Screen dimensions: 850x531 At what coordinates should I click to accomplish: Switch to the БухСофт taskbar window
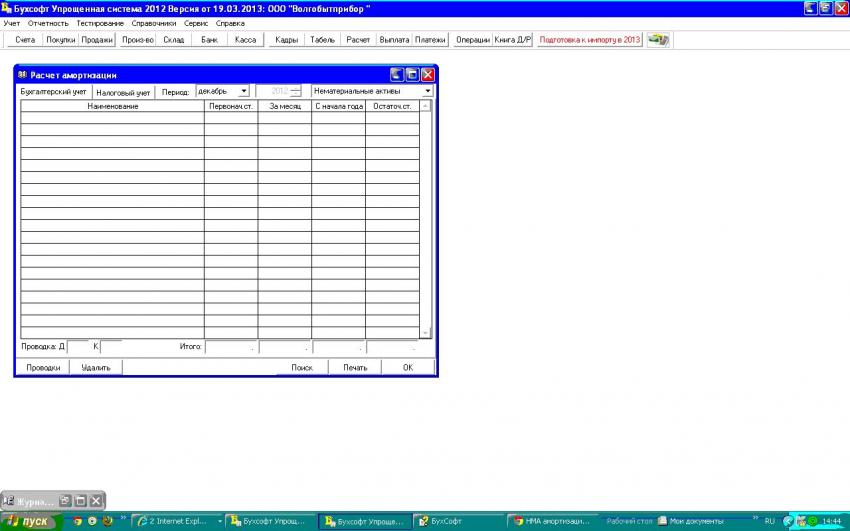[x=458, y=521]
